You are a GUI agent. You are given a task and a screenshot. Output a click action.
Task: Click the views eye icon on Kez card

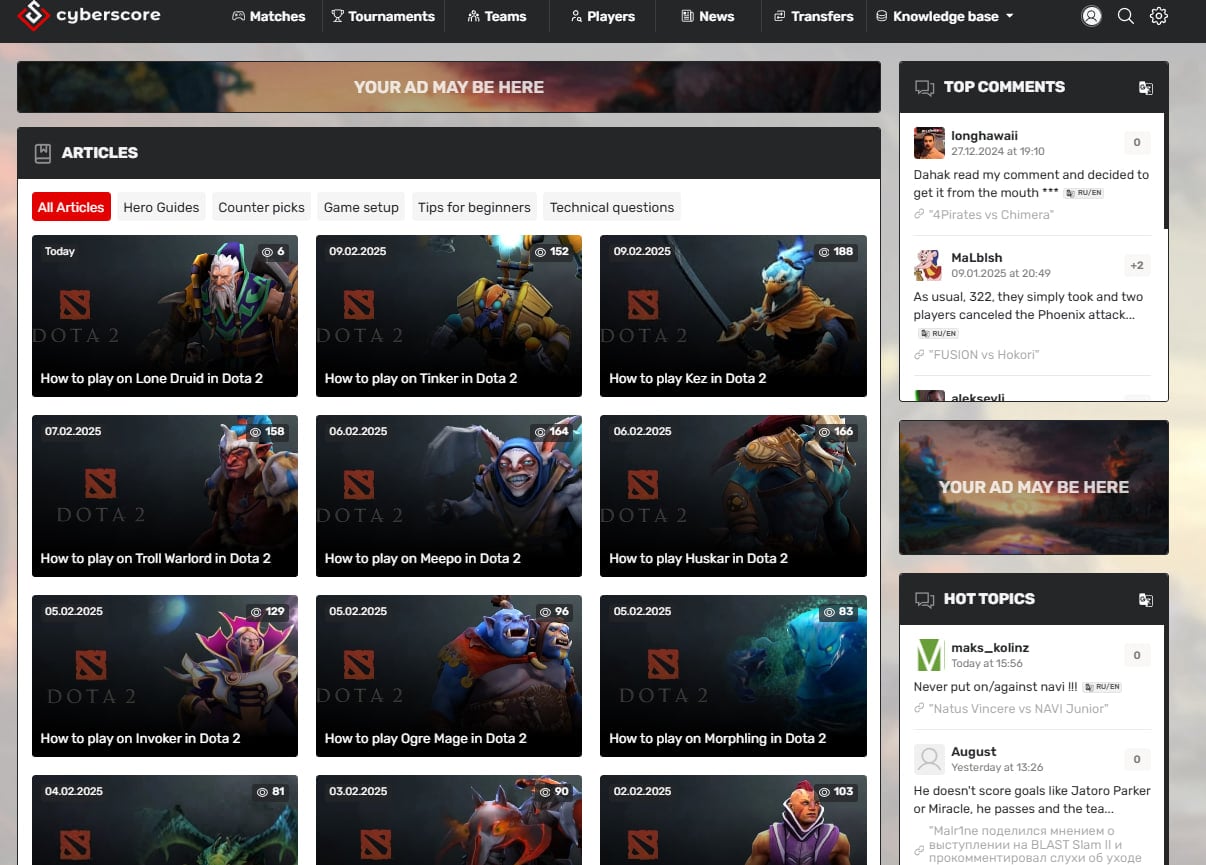click(824, 252)
